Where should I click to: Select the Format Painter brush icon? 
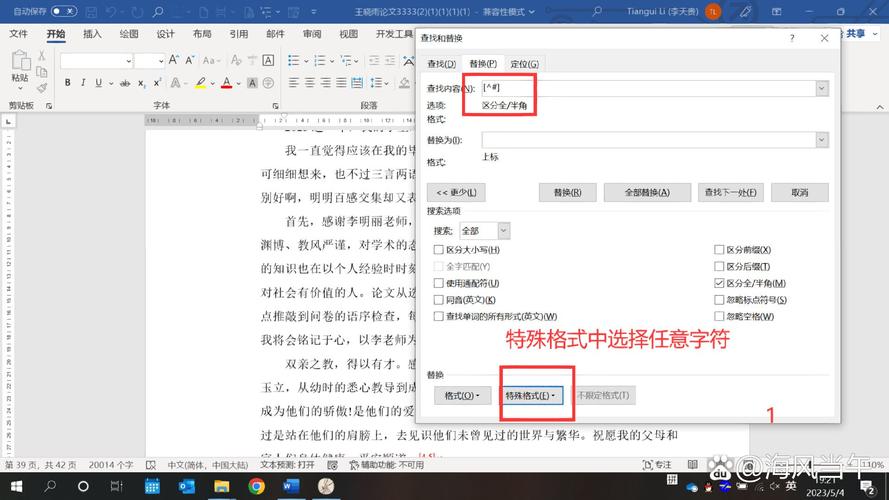point(41,87)
